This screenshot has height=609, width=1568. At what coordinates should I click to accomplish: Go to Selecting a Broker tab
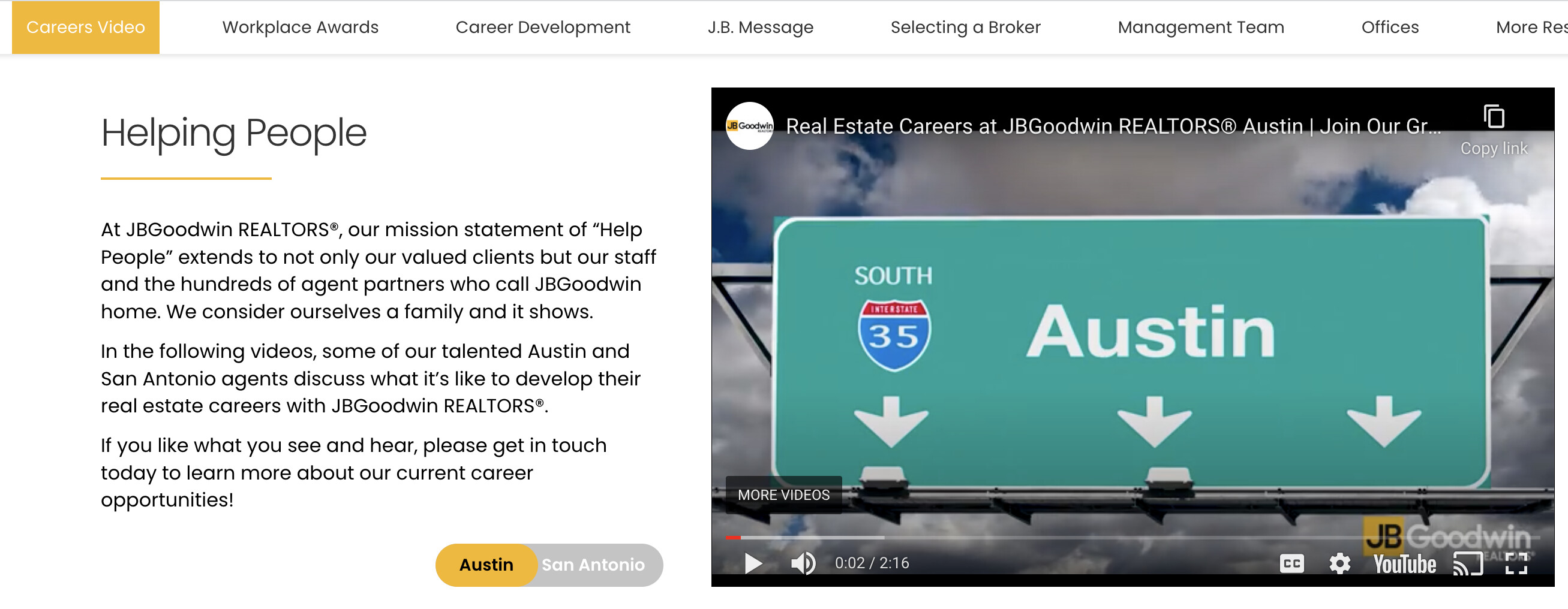[965, 28]
